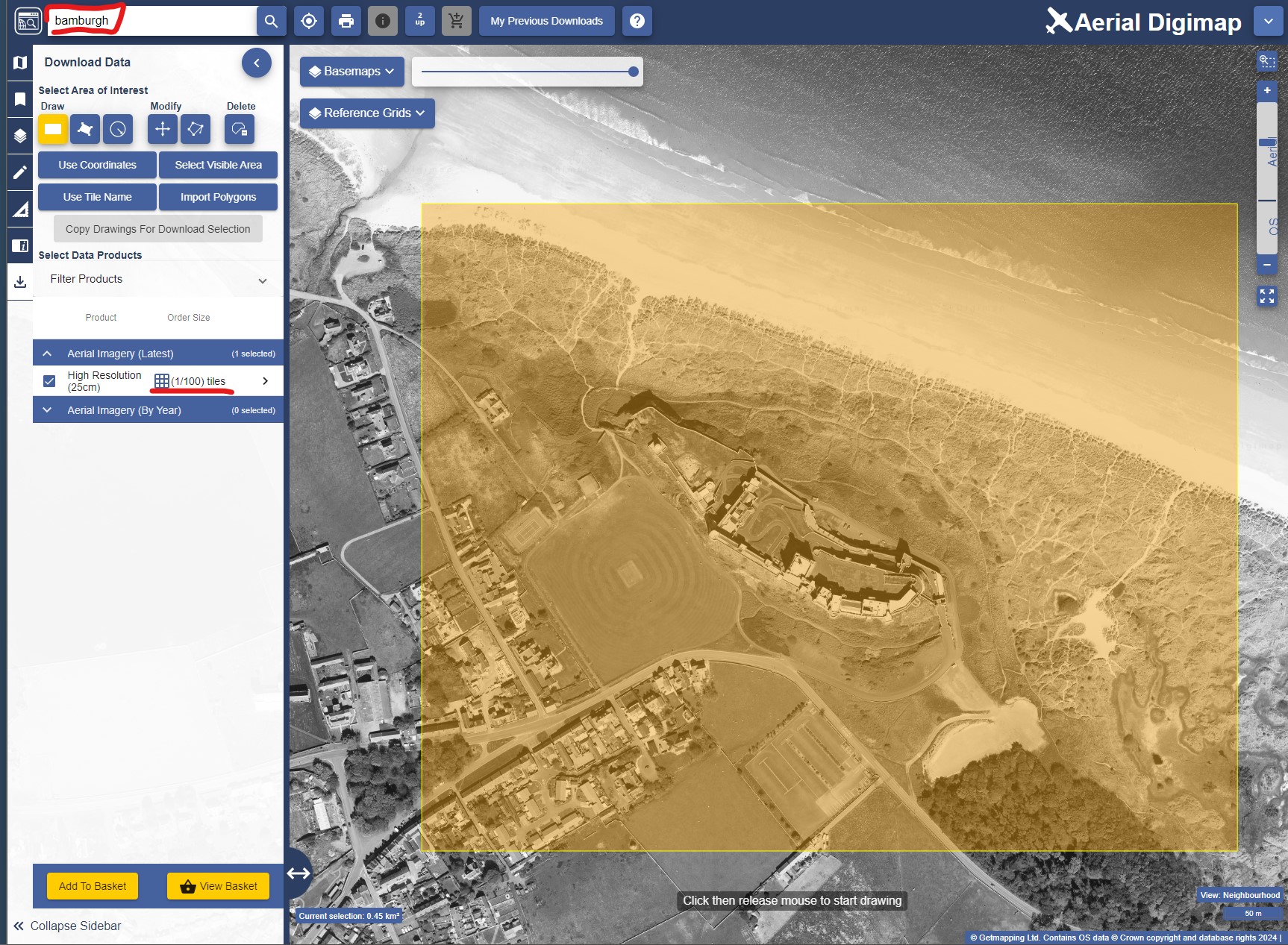Click the Add To Basket button
Screen dimensions: 1288x945
93,886
